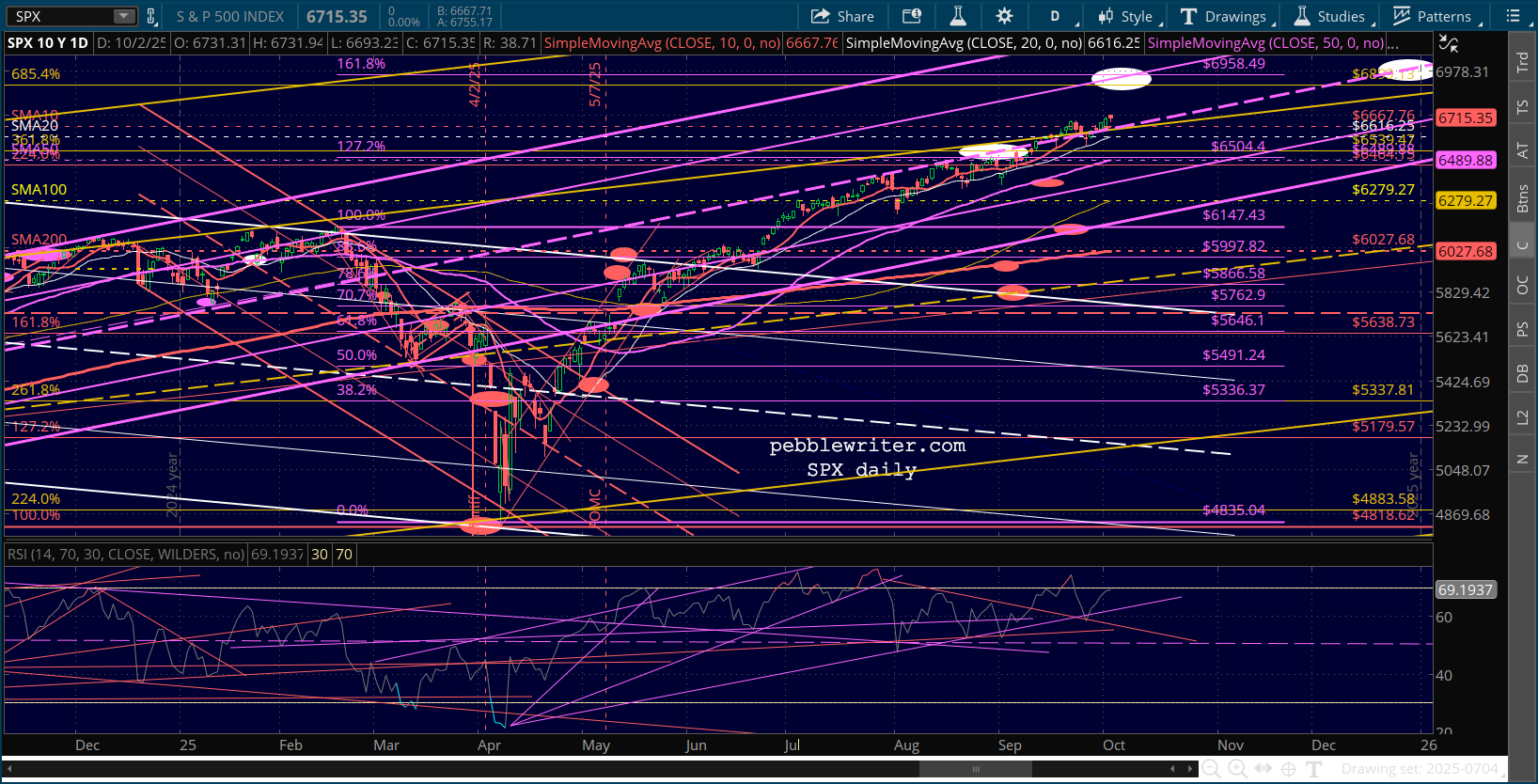
Task: Click the collapse studies arrows icon
Action: 1449,43
